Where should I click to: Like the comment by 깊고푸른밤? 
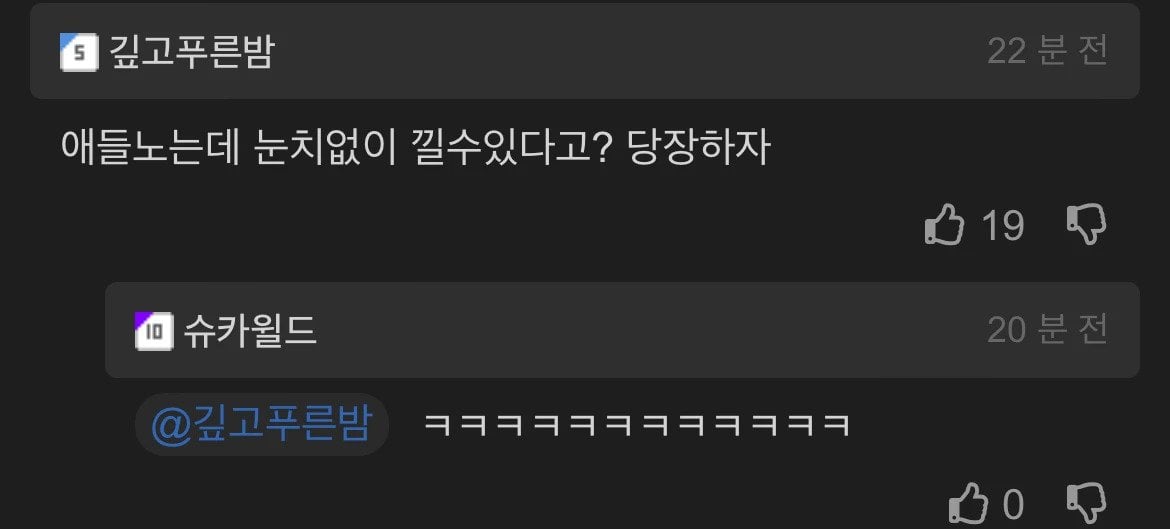point(945,225)
